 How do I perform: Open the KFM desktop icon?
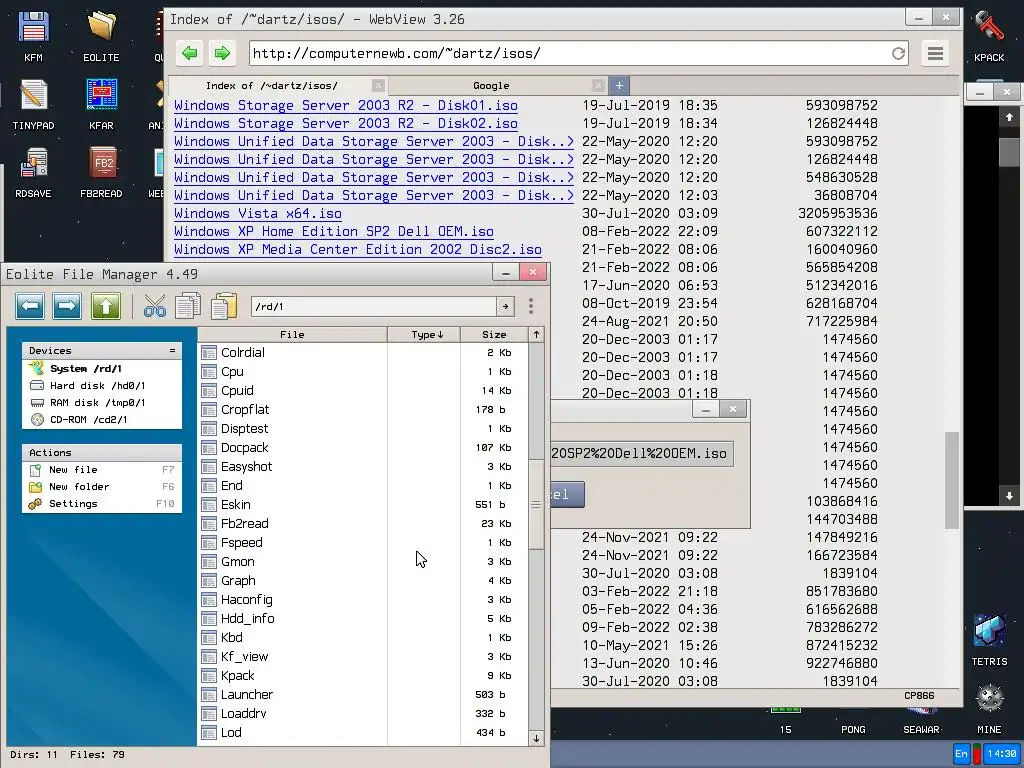coord(33,37)
